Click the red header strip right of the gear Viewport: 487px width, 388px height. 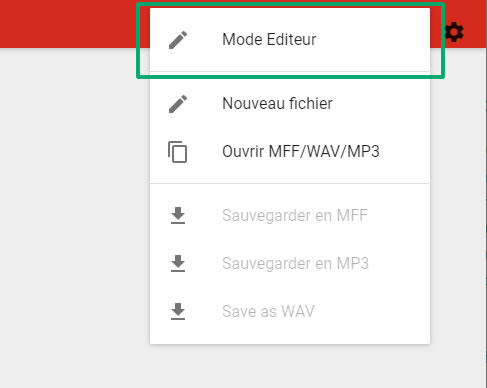[x=475, y=24]
